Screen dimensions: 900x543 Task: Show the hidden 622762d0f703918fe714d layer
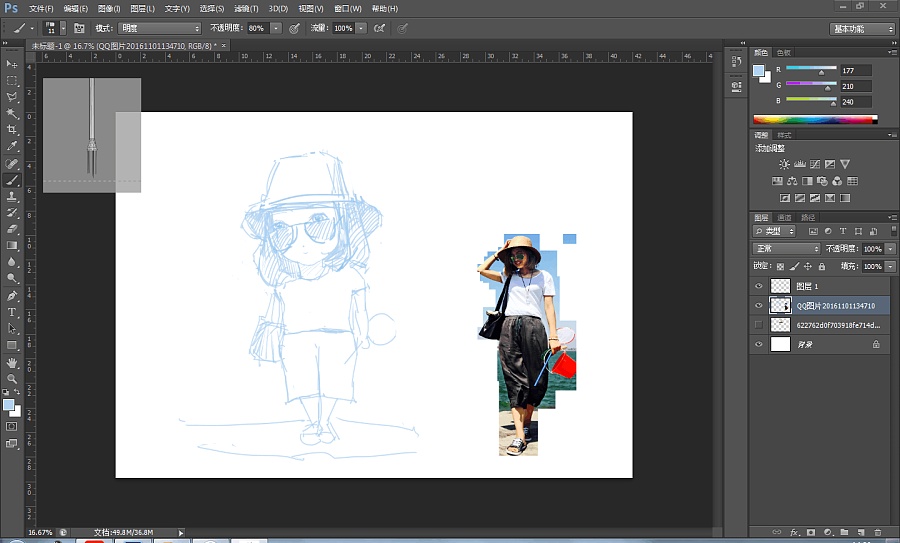coord(759,325)
